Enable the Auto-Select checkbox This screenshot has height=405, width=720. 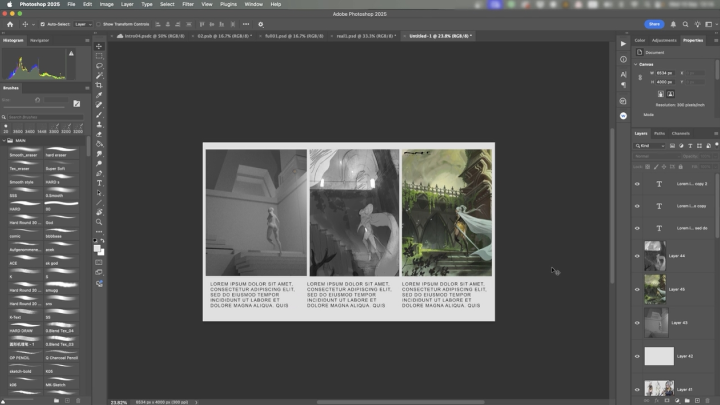tap(42, 23)
